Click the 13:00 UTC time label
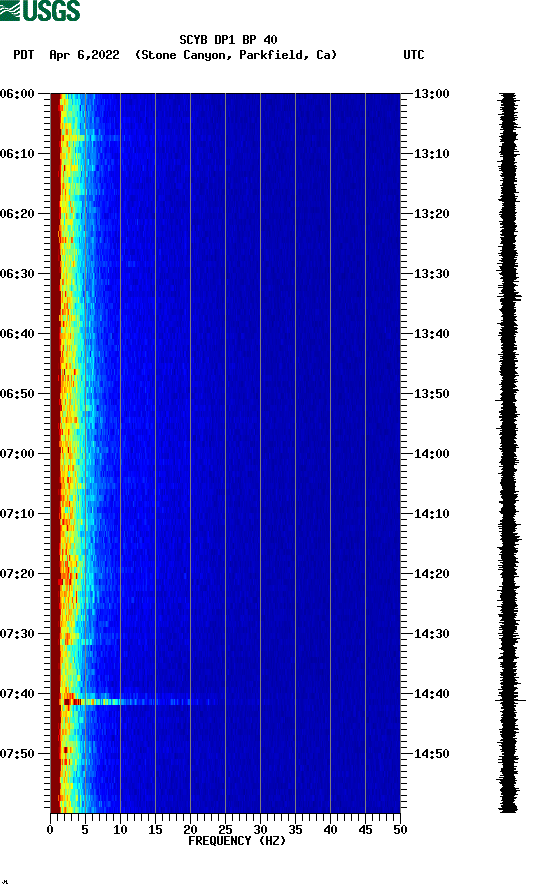552x893 pixels. click(x=431, y=93)
